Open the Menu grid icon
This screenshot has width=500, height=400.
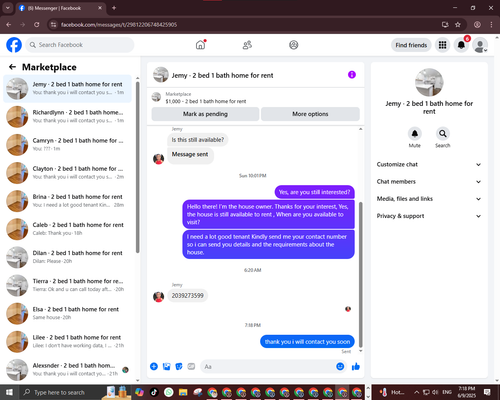(x=442, y=45)
